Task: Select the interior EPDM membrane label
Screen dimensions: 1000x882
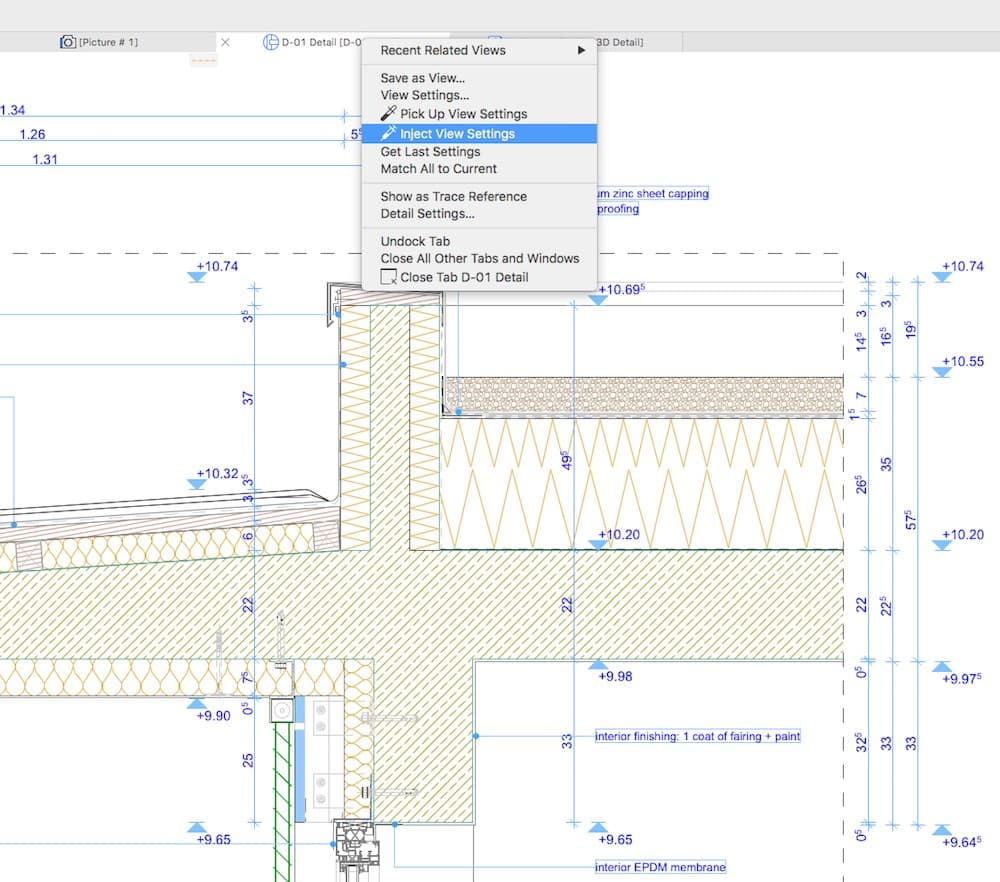Action: [x=660, y=867]
